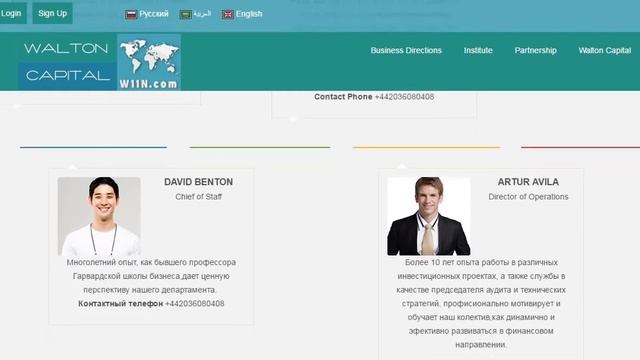Click the Contact Phone +442036080408 number
Screen dimensions: 640x360
click(404, 97)
